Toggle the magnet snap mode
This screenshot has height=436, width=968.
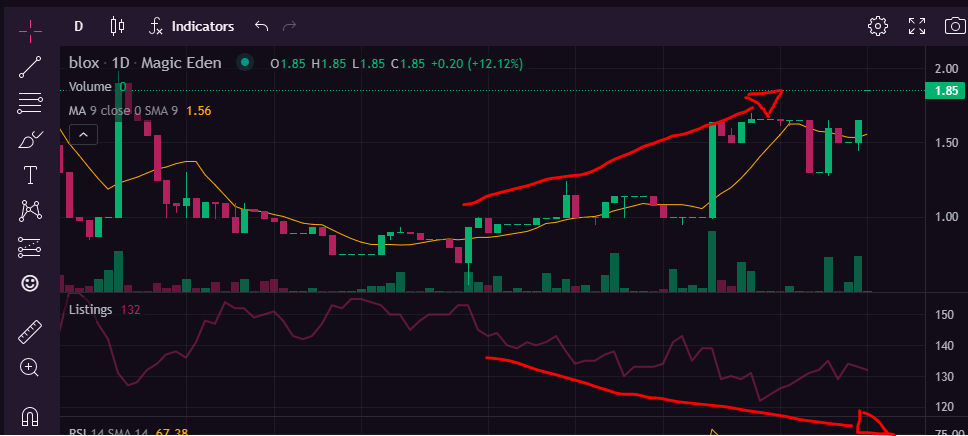pyautogui.click(x=30, y=416)
